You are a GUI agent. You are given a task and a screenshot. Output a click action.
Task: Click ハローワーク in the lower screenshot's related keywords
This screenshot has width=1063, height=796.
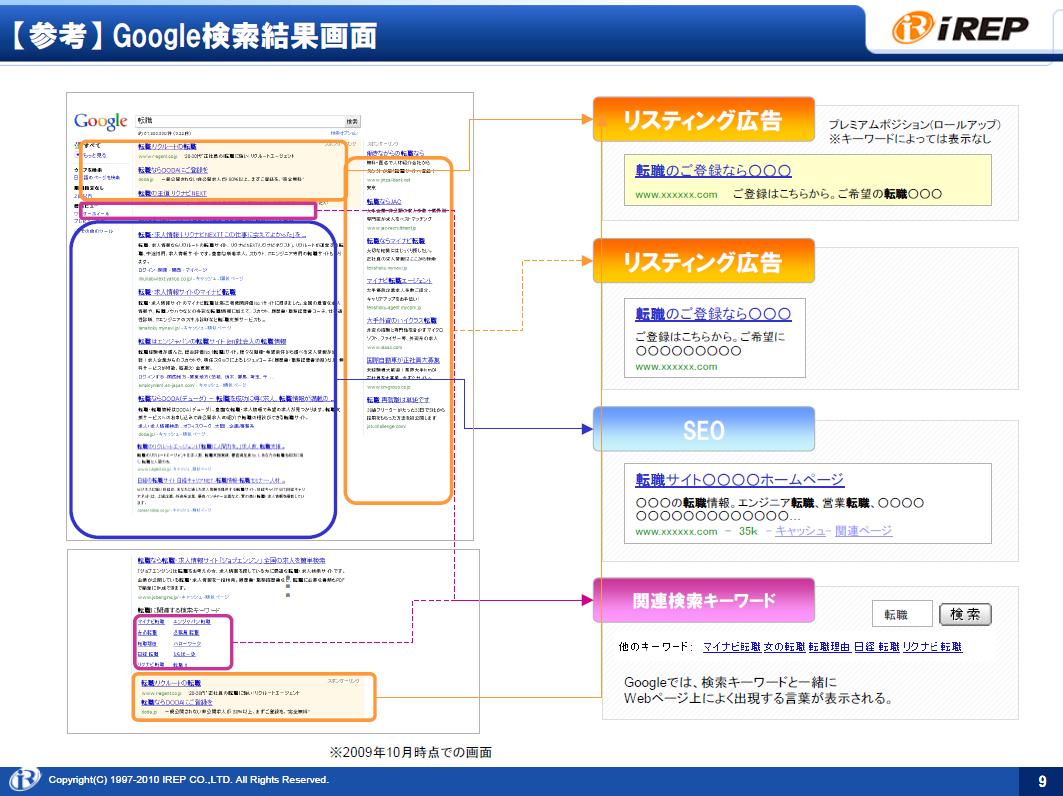click(x=187, y=643)
